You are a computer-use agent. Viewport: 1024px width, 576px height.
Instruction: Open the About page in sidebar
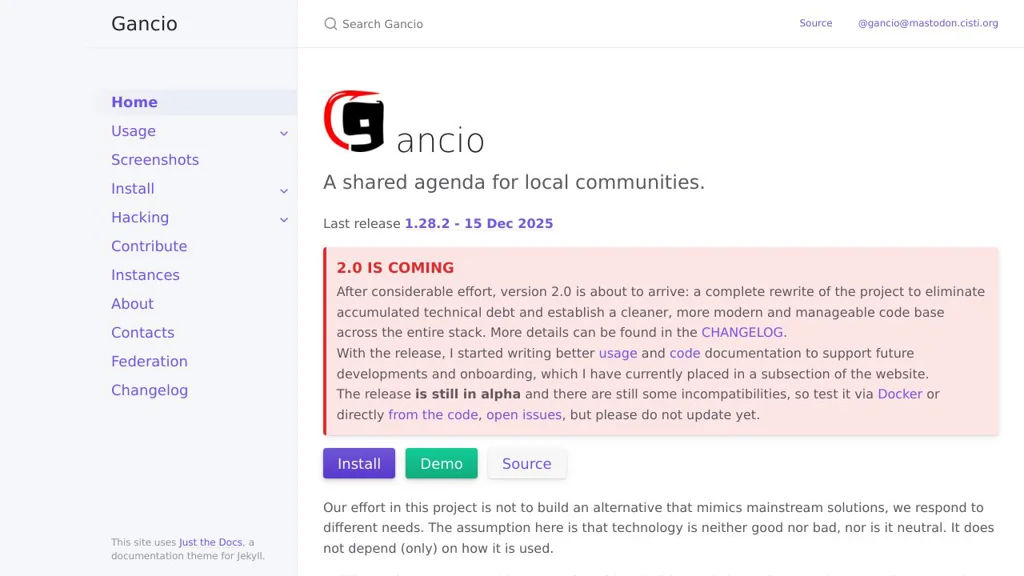pyautogui.click(x=132, y=303)
